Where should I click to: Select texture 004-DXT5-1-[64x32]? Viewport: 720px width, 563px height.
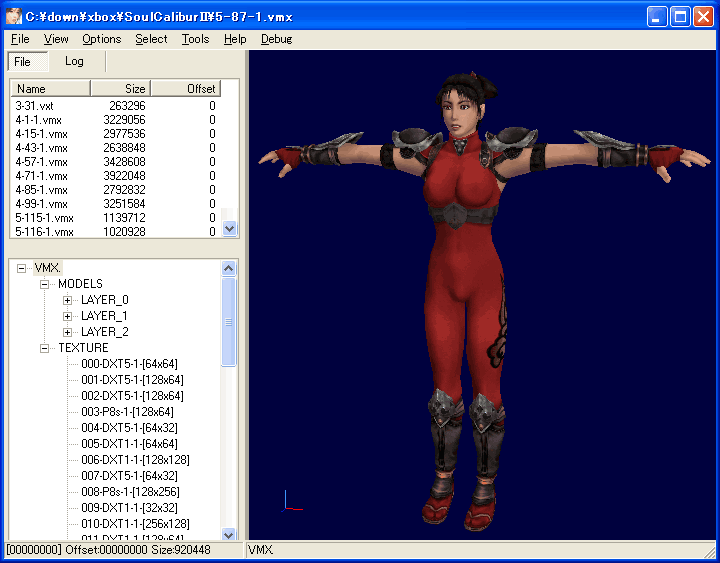(x=129, y=428)
